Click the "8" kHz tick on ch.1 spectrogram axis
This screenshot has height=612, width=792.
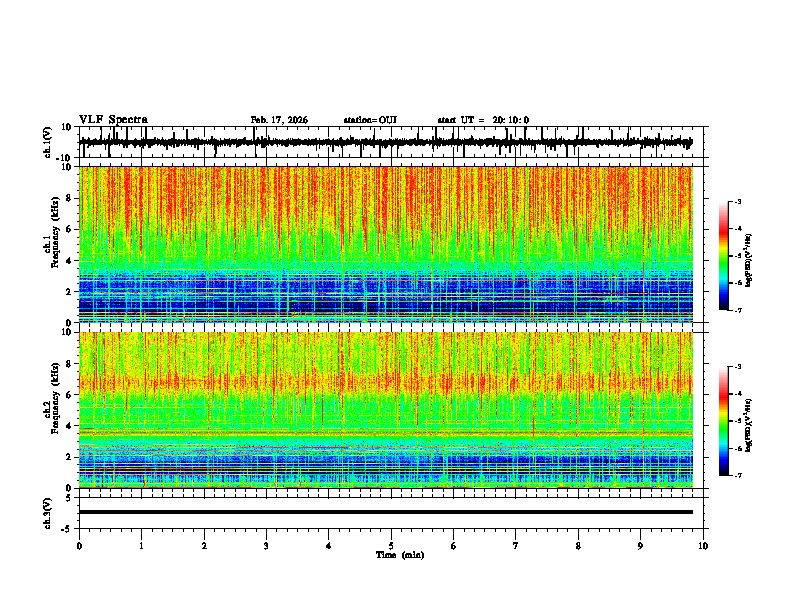pos(69,198)
